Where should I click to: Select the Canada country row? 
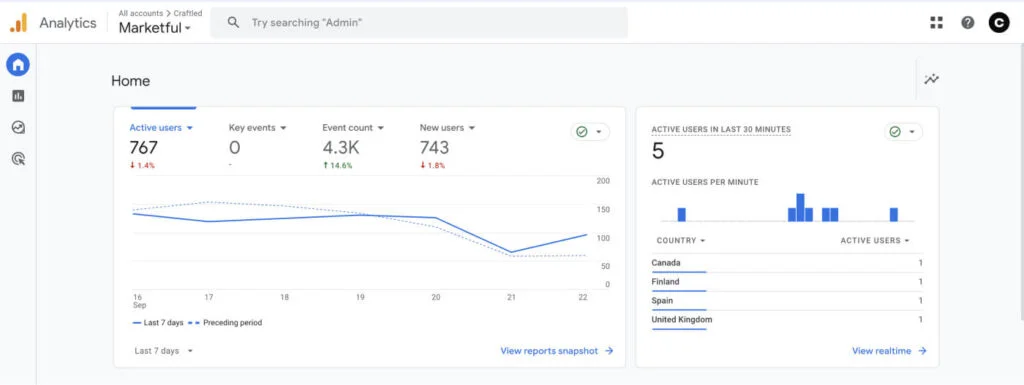pyautogui.click(x=787, y=264)
